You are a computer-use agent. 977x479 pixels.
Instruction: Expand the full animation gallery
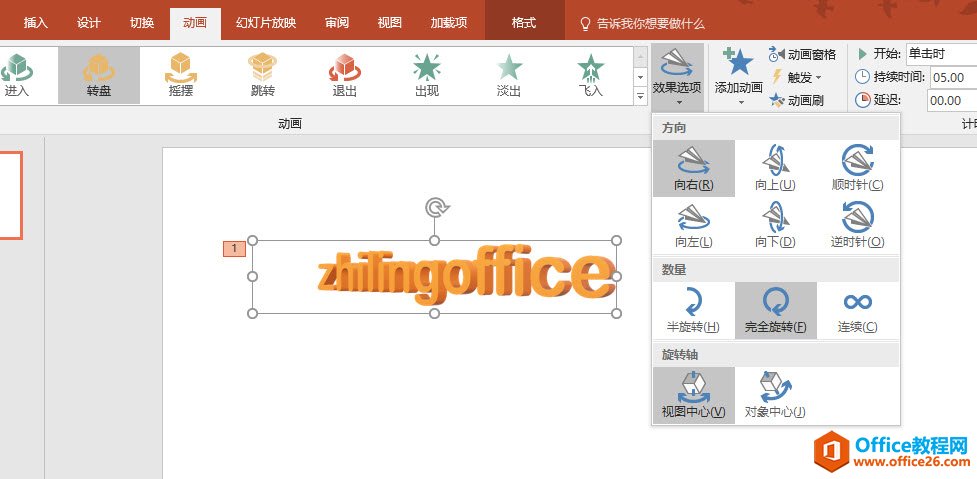[640, 96]
